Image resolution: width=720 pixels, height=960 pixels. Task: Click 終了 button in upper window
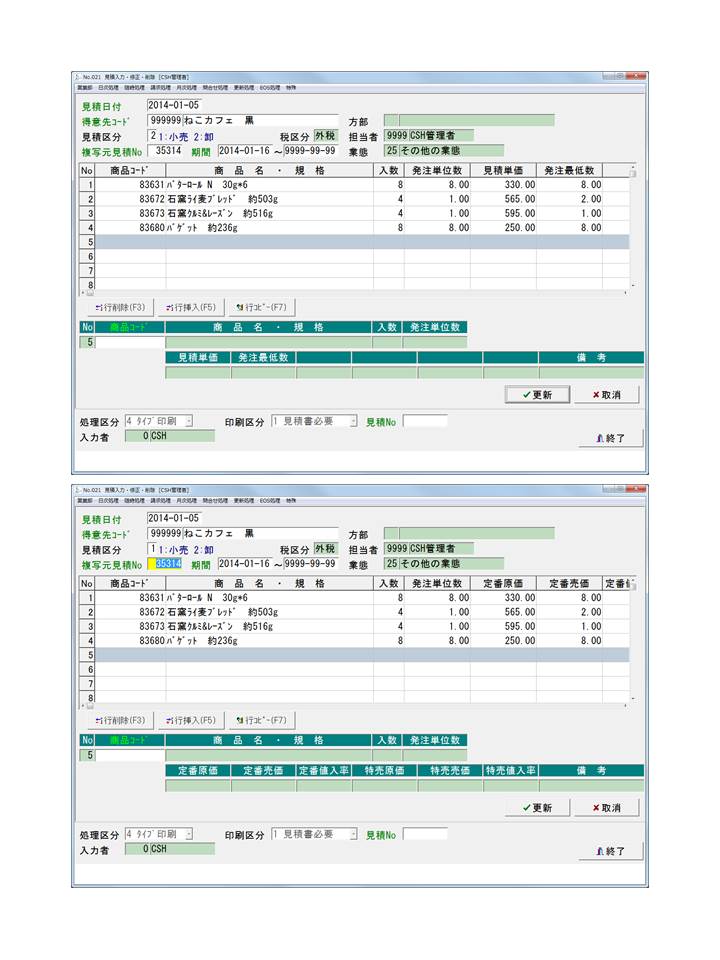tap(610, 438)
